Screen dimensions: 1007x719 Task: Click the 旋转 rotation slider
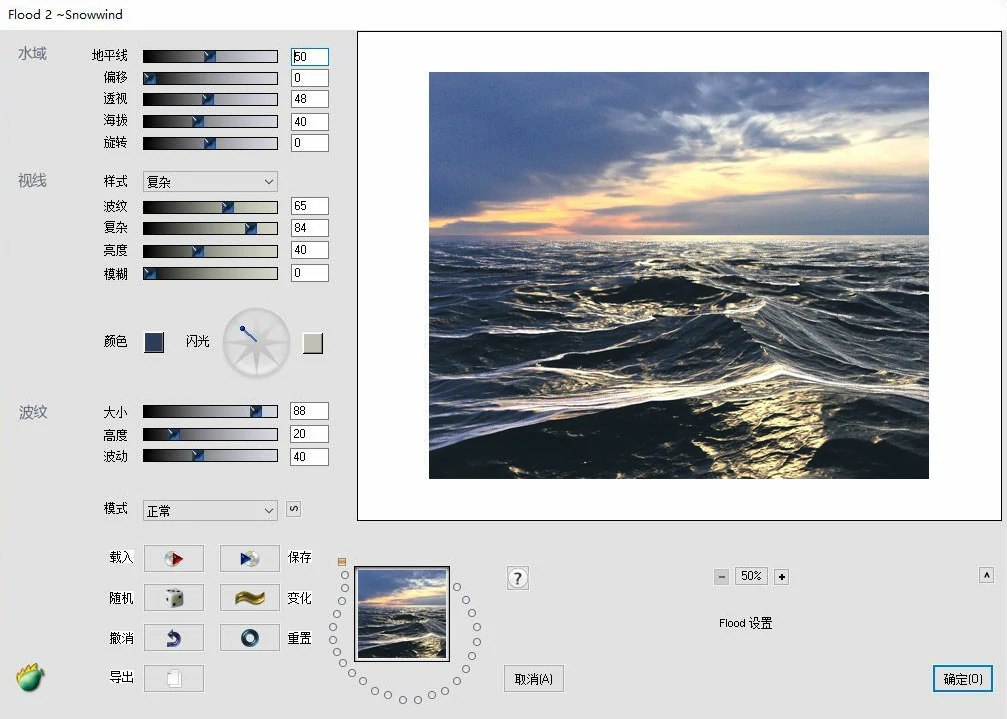coord(210,143)
